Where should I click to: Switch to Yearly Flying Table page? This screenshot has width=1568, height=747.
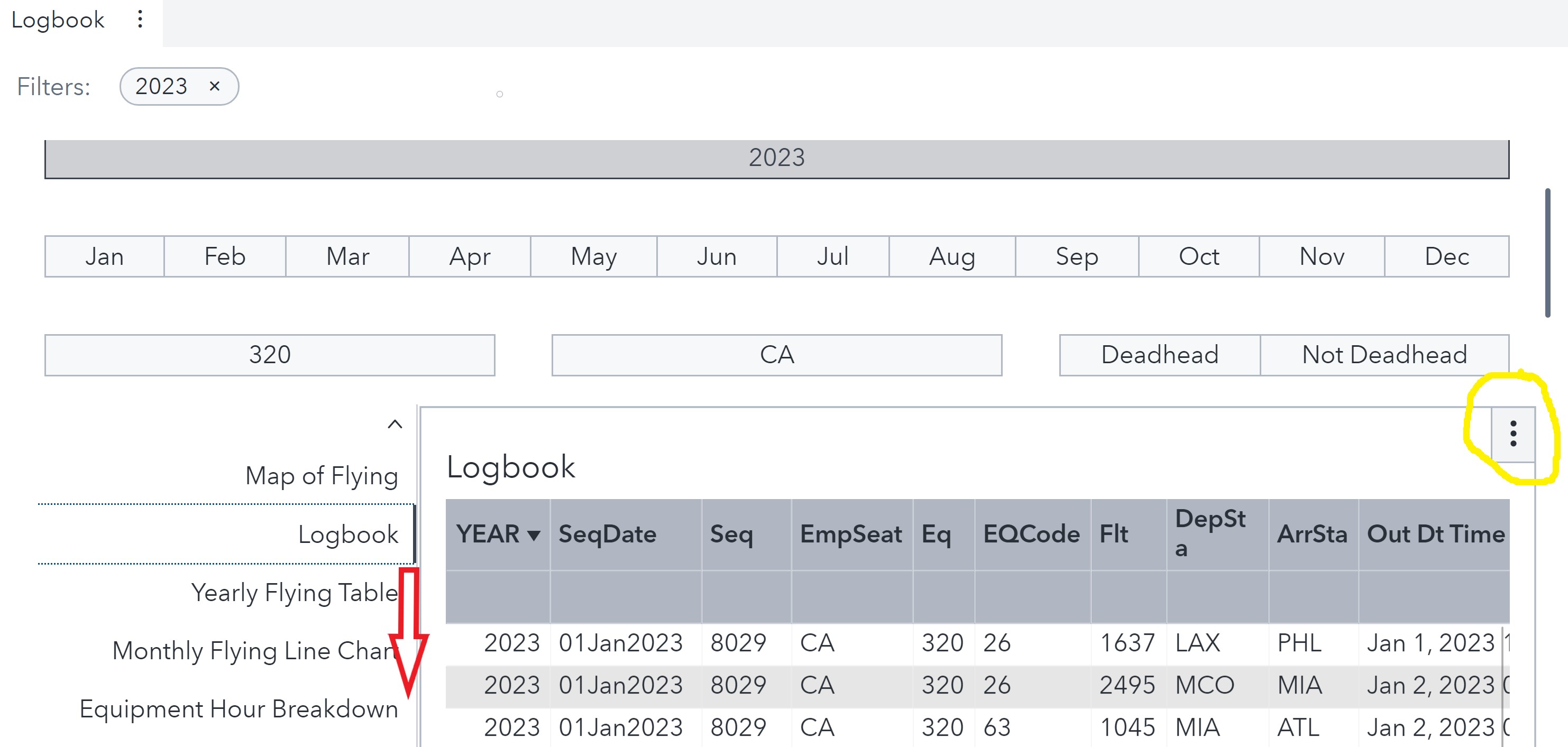[x=295, y=593]
